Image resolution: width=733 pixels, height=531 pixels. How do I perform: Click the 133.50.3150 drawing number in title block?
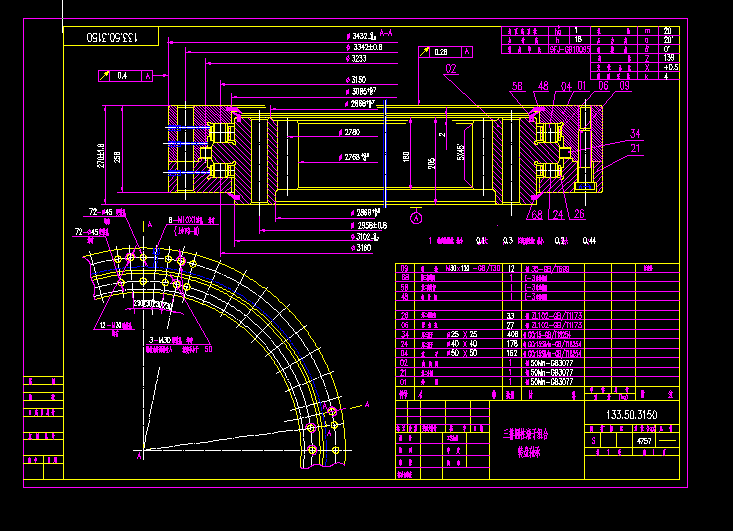632,415
